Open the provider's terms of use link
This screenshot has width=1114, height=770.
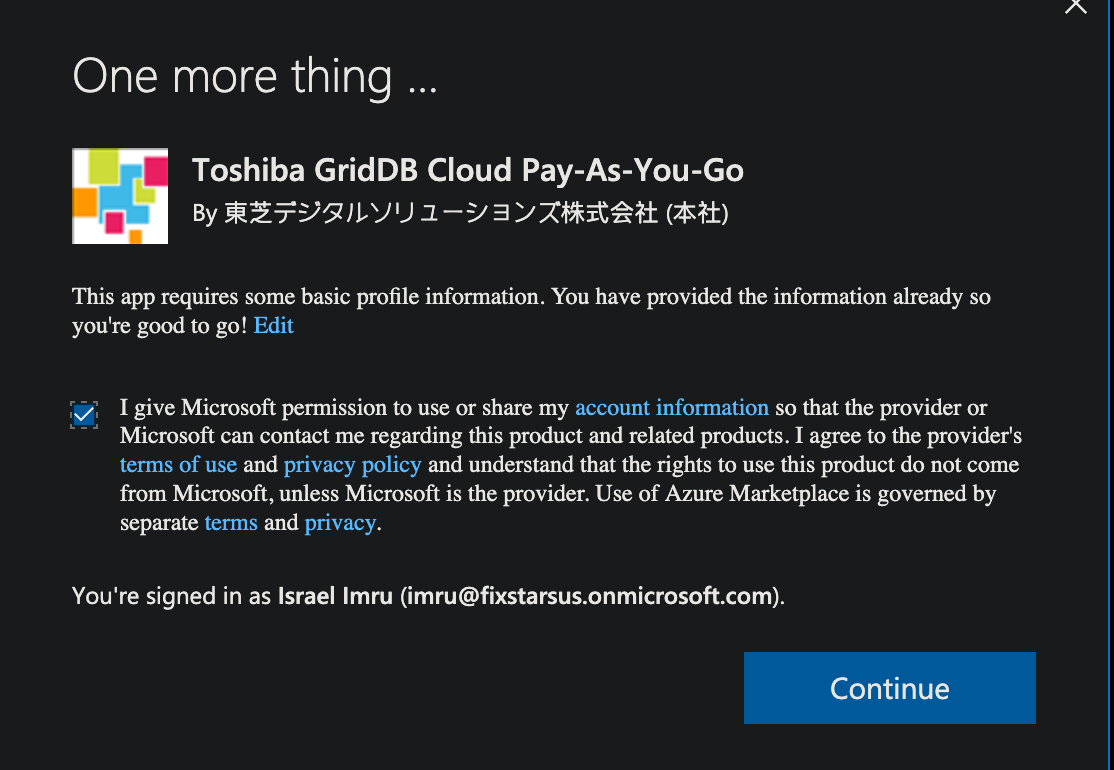coord(178,465)
